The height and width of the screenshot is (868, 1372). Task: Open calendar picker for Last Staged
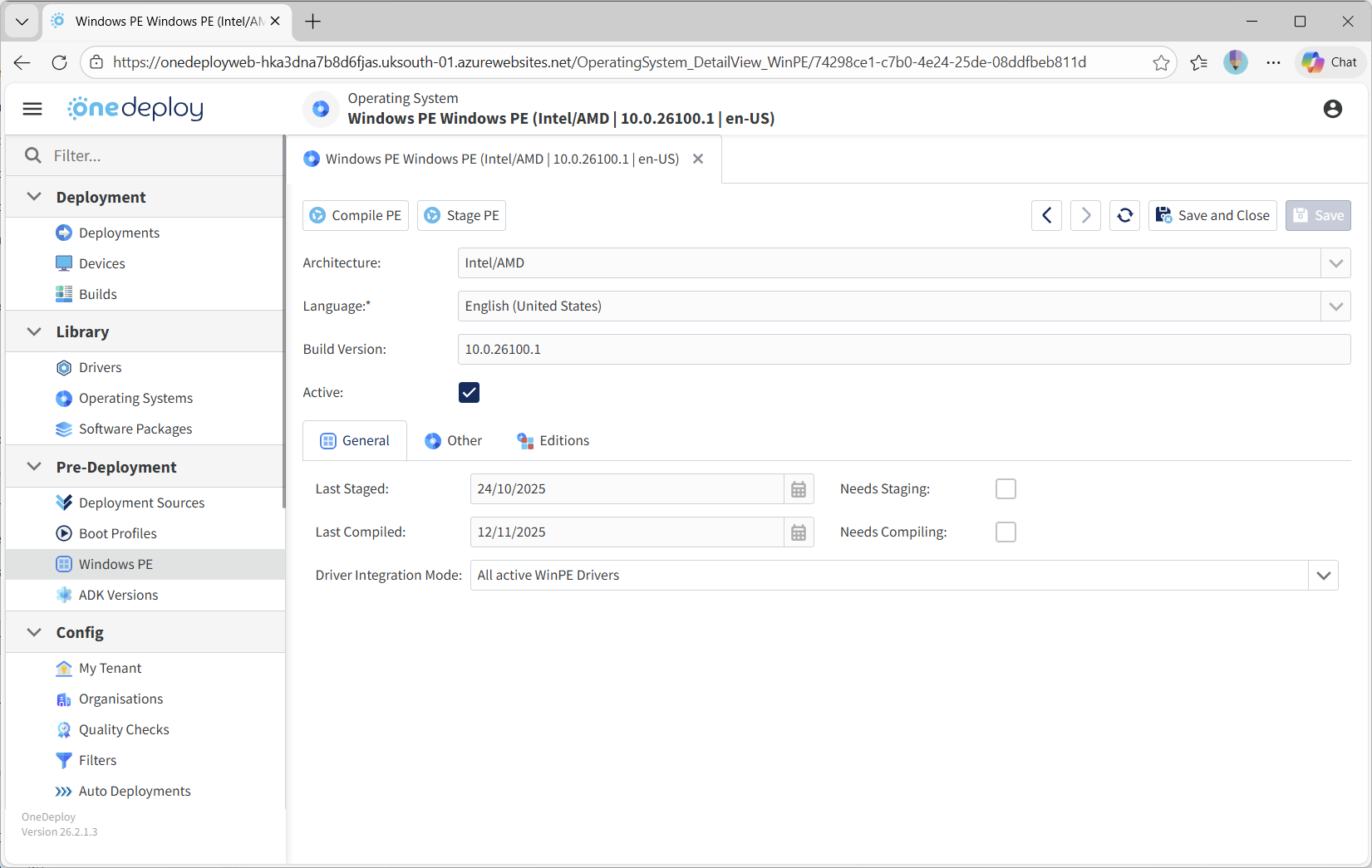[x=798, y=489]
